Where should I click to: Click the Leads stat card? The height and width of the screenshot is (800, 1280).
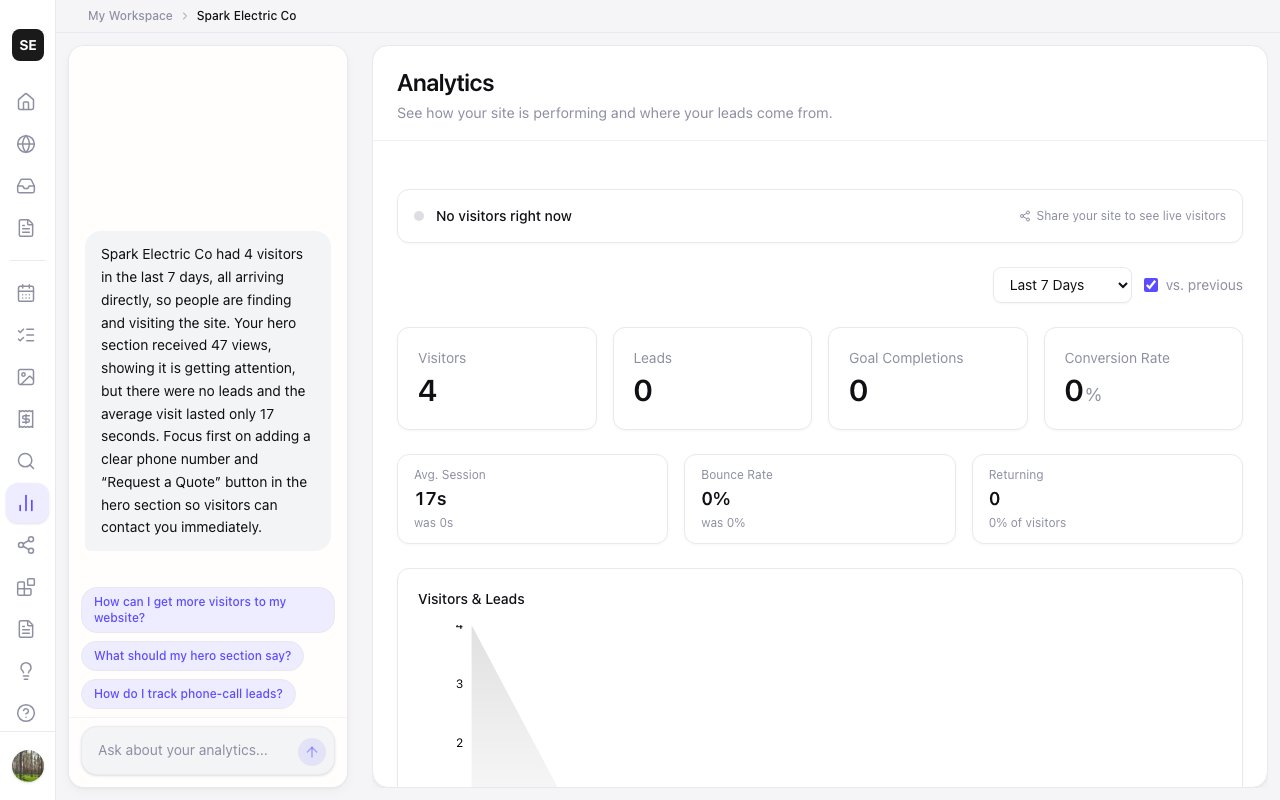[x=712, y=378]
